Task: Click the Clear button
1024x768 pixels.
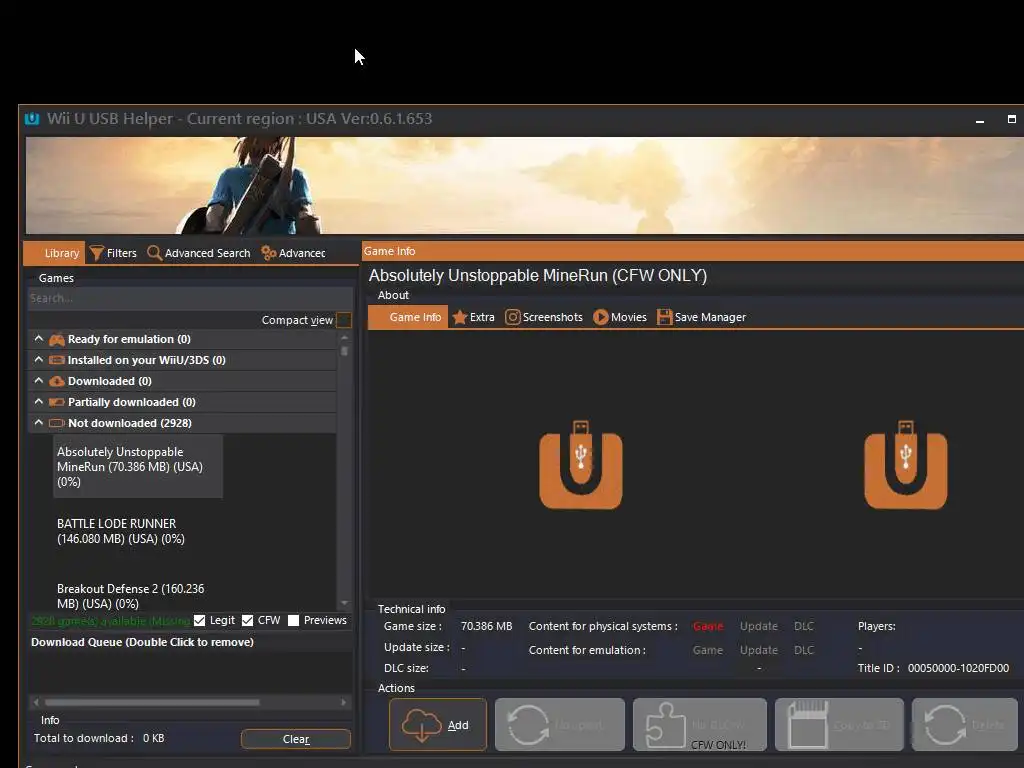Action: 296,739
